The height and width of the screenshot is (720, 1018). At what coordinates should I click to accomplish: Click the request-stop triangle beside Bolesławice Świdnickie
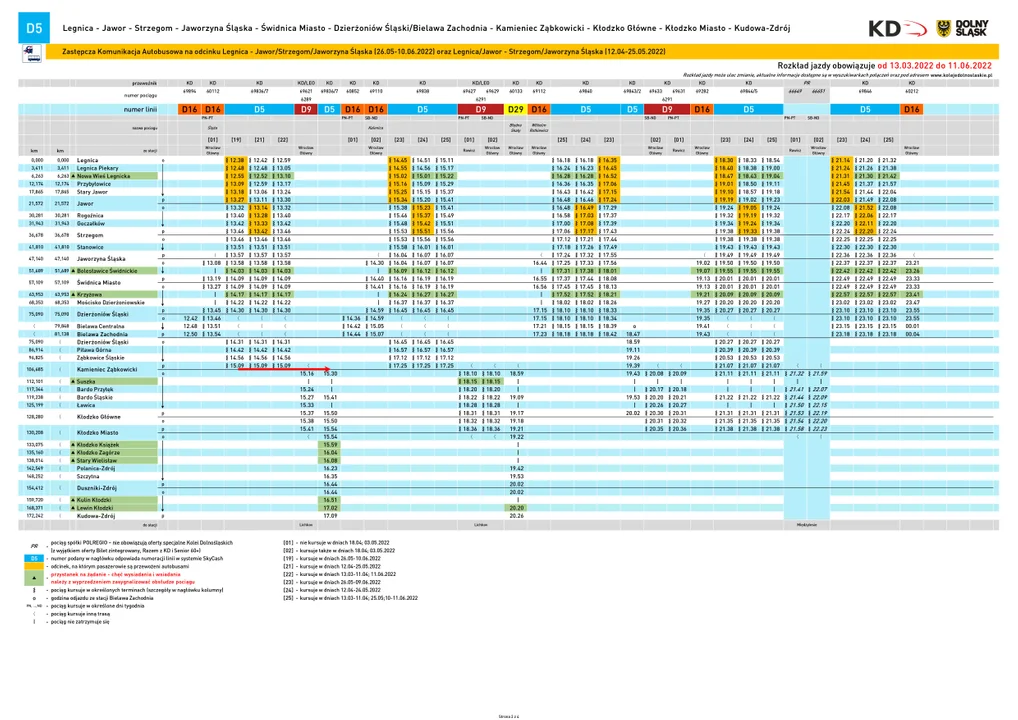[x=73, y=271]
